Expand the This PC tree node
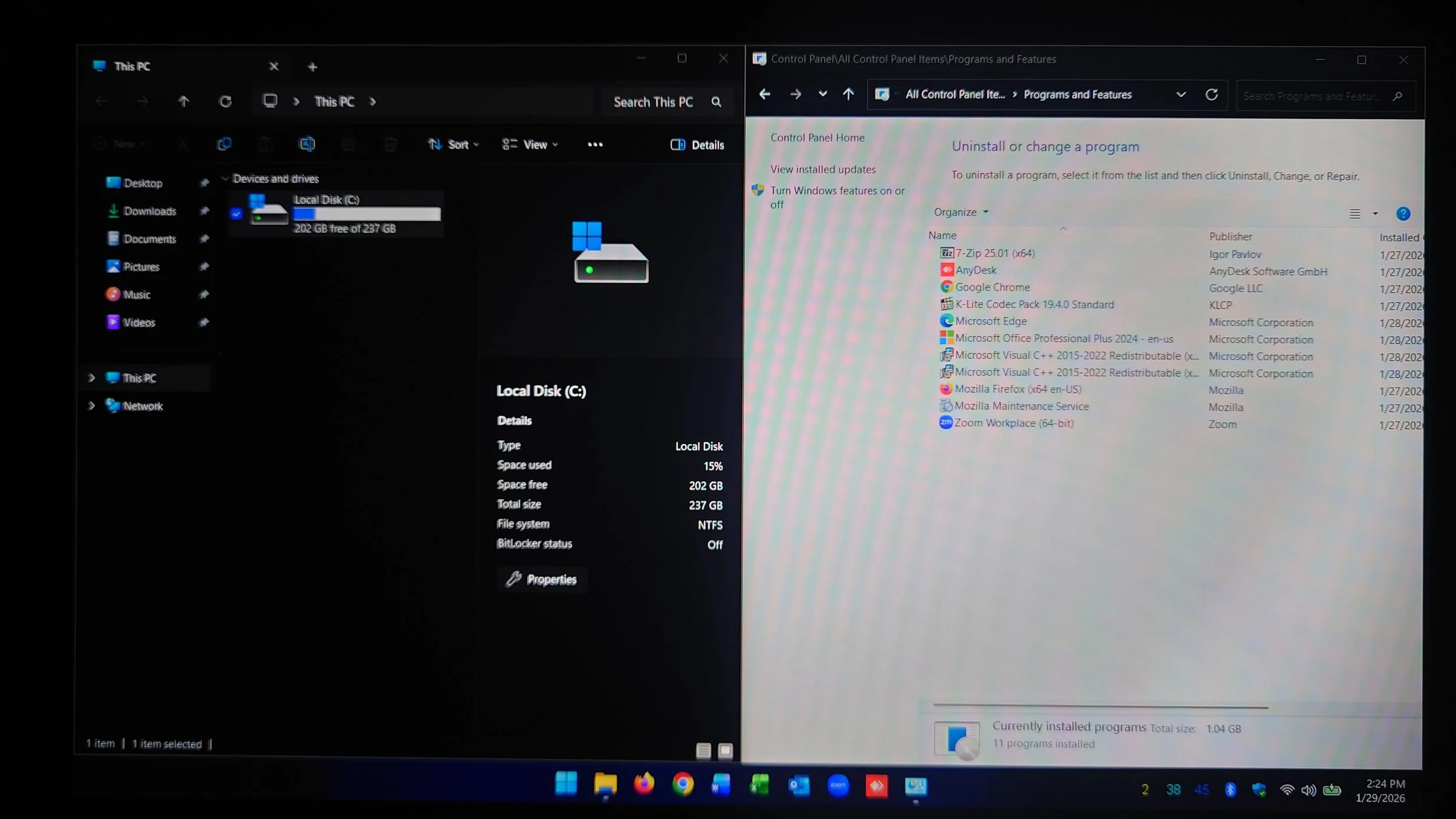 pyautogui.click(x=91, y=378)
